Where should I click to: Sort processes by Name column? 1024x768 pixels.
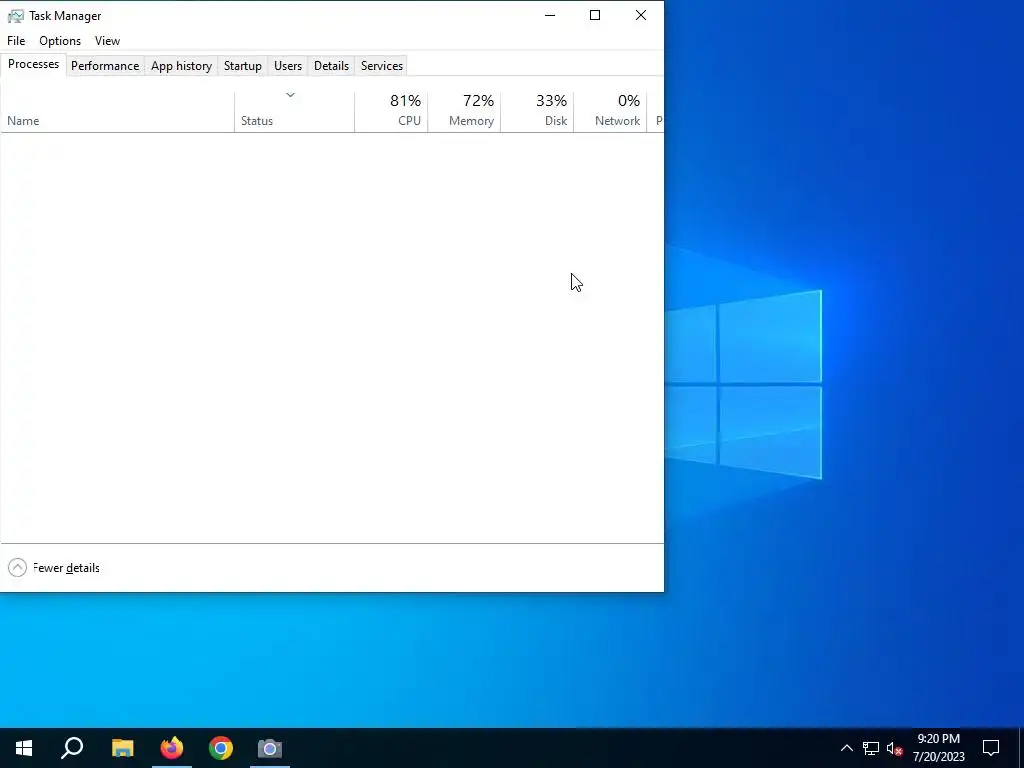(x=118, y=112)
